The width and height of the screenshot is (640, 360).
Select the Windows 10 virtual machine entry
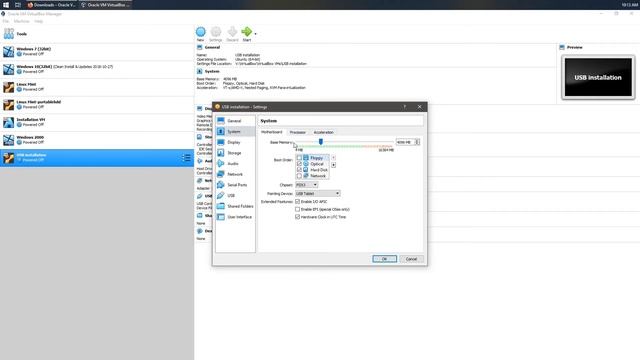coord(97,69)
